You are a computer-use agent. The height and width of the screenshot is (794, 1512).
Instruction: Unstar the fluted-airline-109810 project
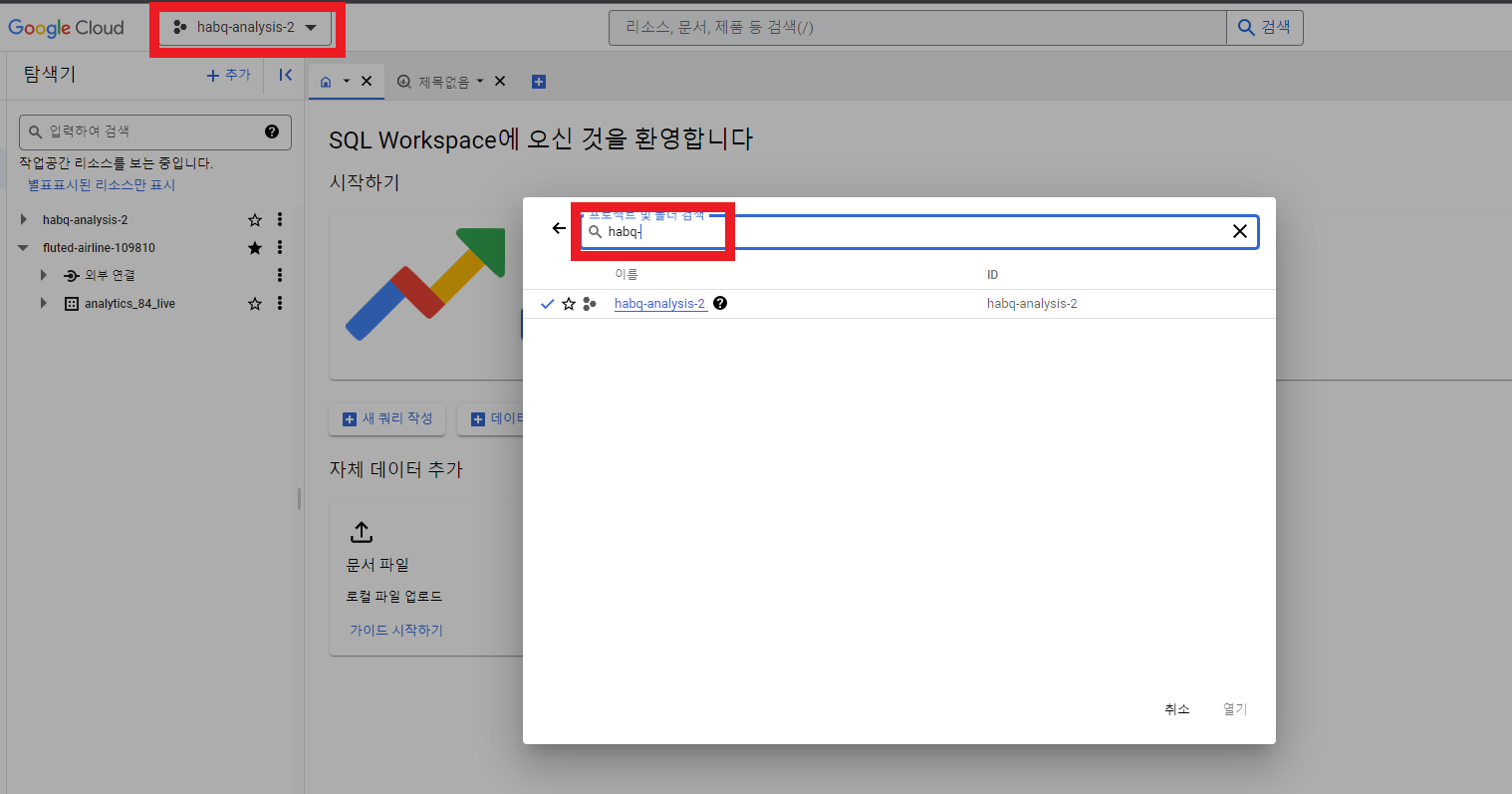(255, 248)
